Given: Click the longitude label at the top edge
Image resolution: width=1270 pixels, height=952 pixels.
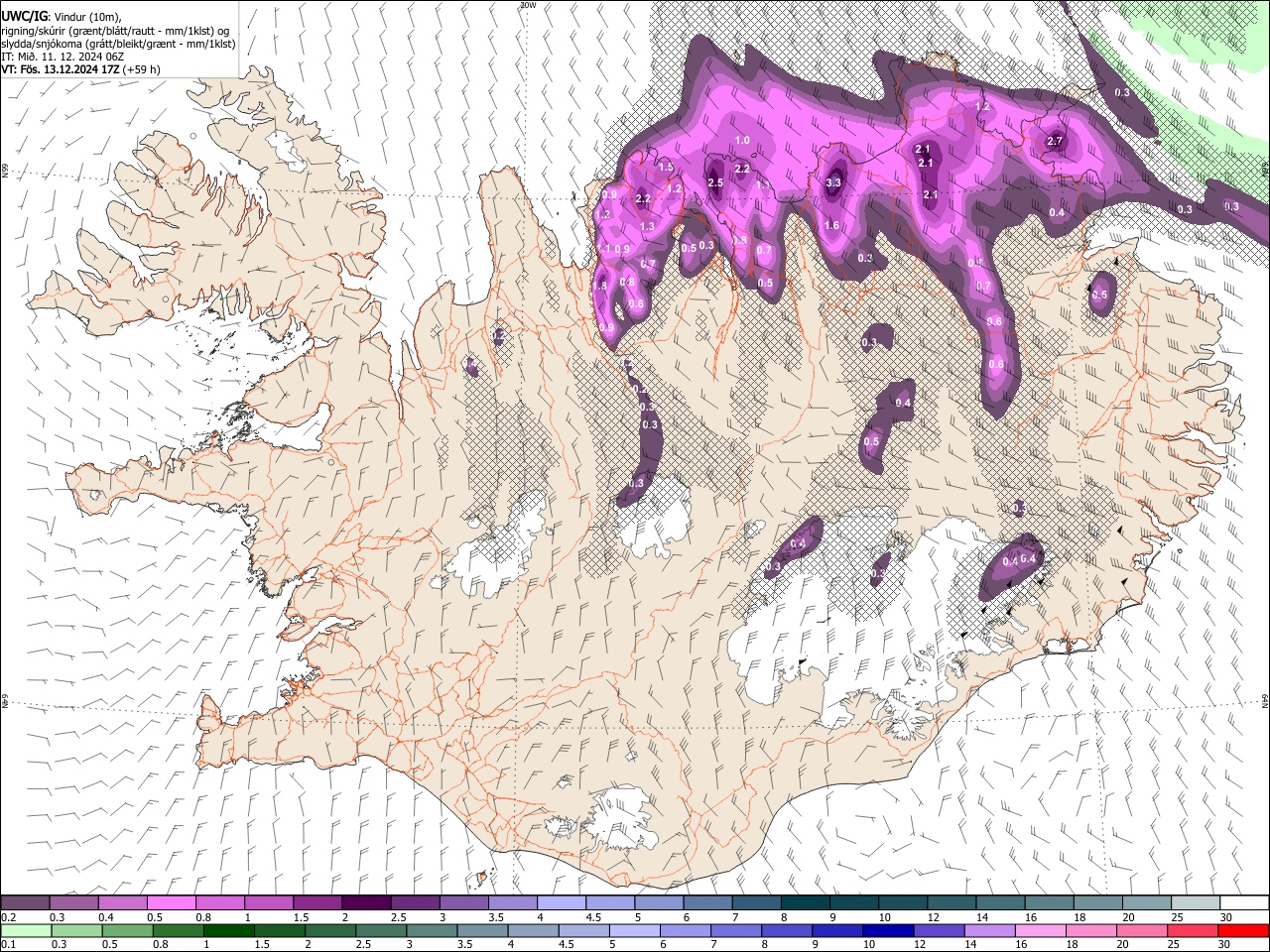Looking at the screenshot, I should click(527, 5).
